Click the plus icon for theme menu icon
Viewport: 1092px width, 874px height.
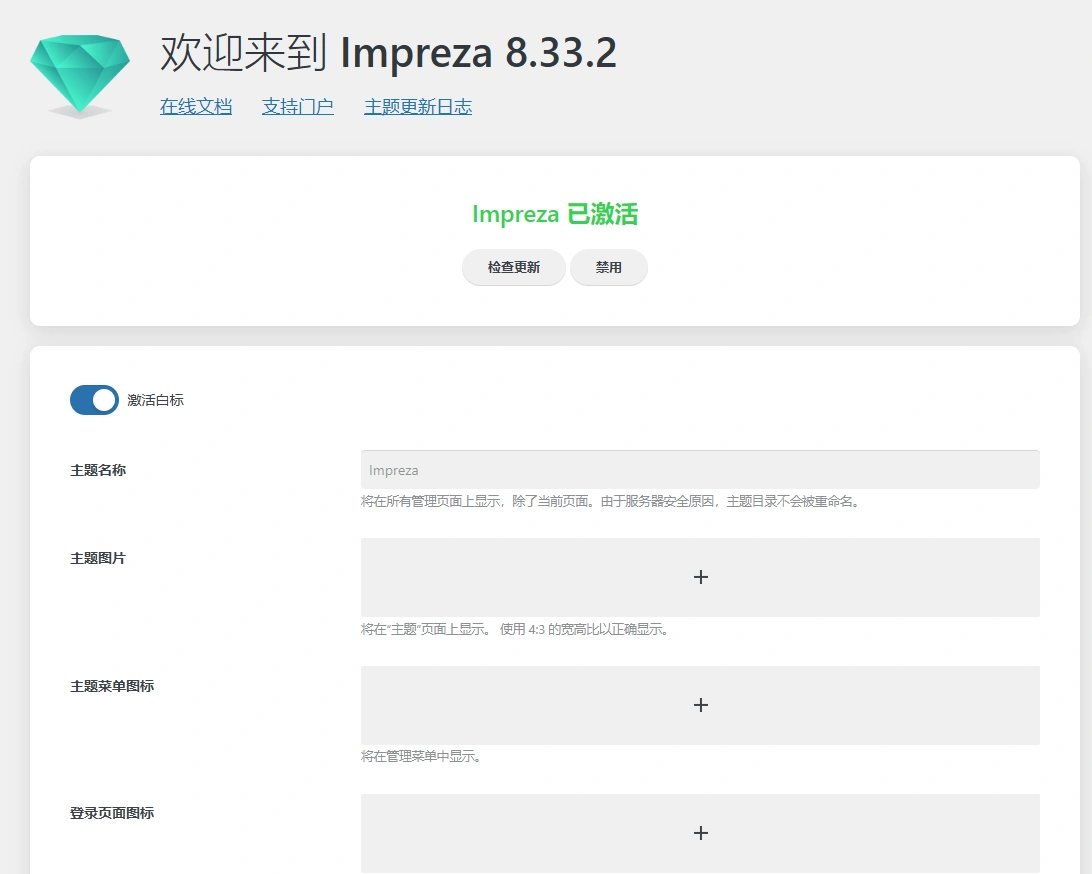pos(701,705)
